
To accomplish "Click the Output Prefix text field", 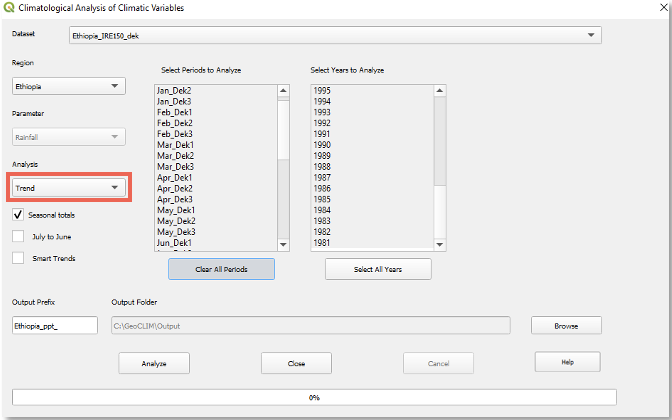I will click(55, 325).
